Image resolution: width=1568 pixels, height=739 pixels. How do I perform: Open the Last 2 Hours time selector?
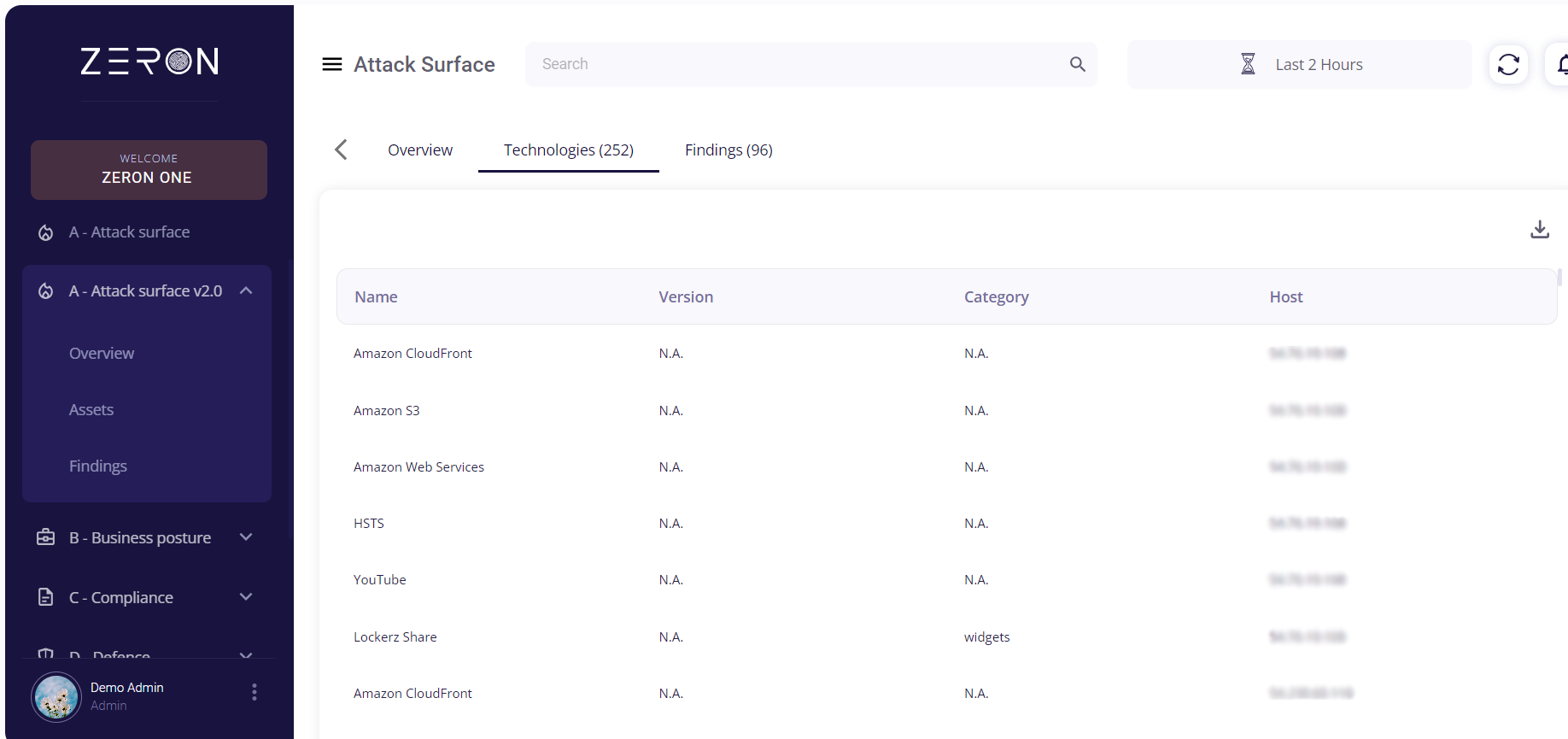[x=1300, y=64]
